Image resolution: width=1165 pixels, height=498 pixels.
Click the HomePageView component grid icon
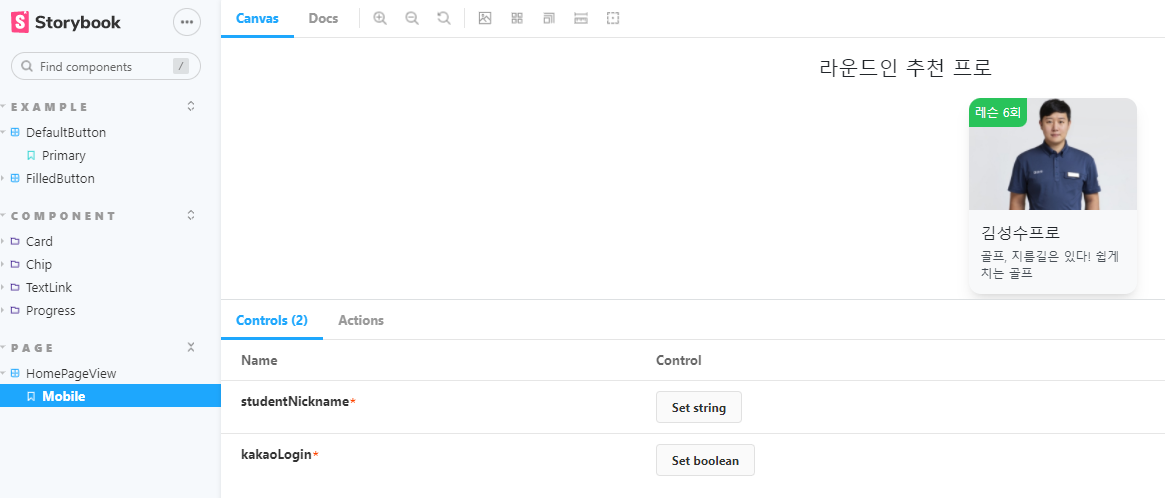pos(15,373)
